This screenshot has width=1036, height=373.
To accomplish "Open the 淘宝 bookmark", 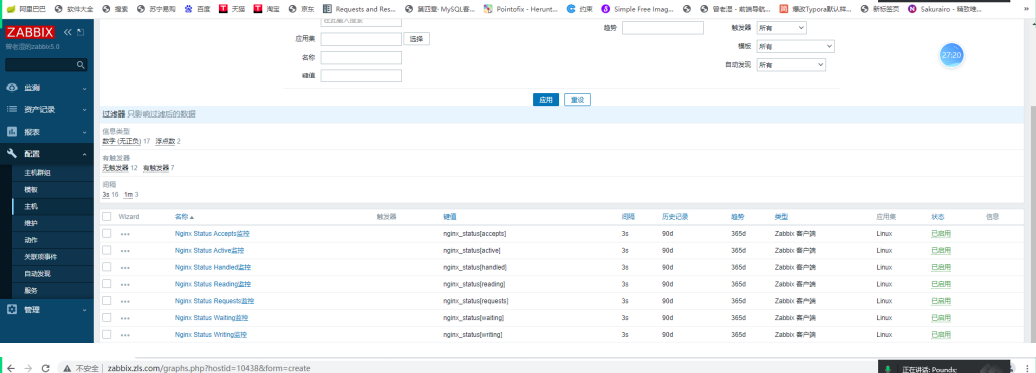I will click(x=268, y=9).
